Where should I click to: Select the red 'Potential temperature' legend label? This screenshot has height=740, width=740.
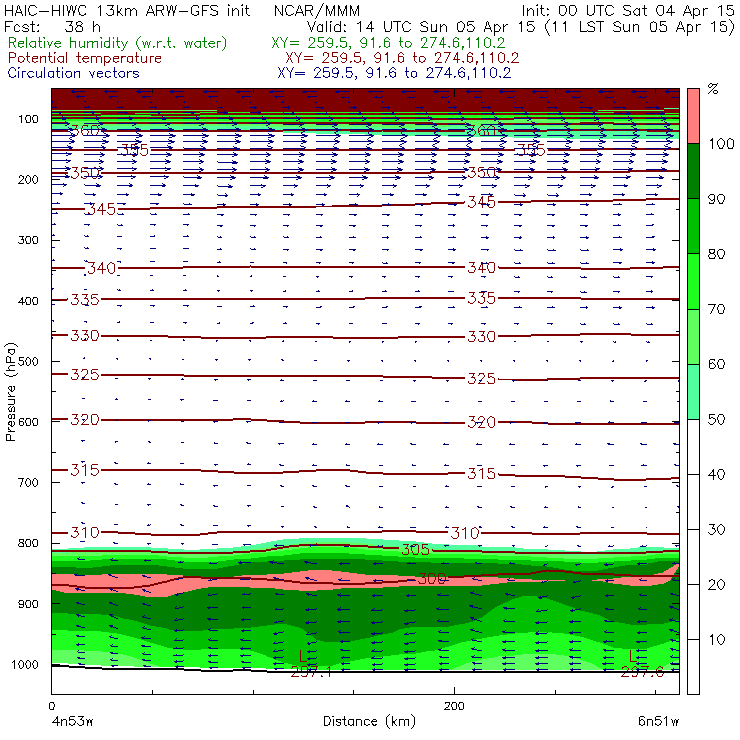85,58
